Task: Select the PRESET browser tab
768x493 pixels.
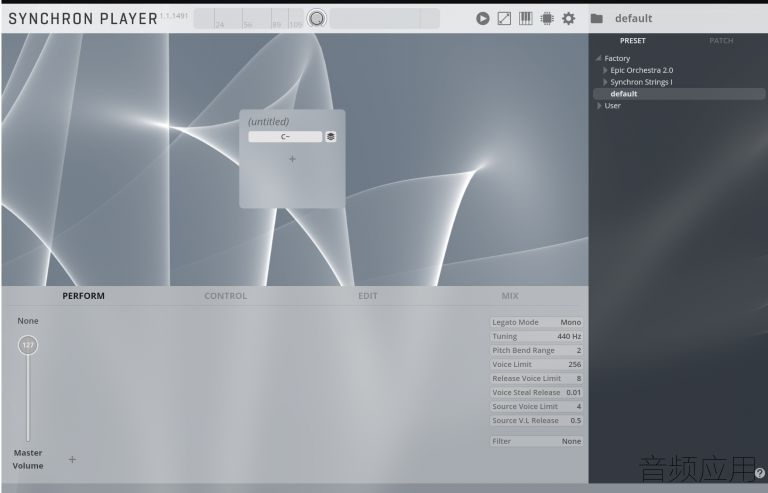Action: pos(633,41)
